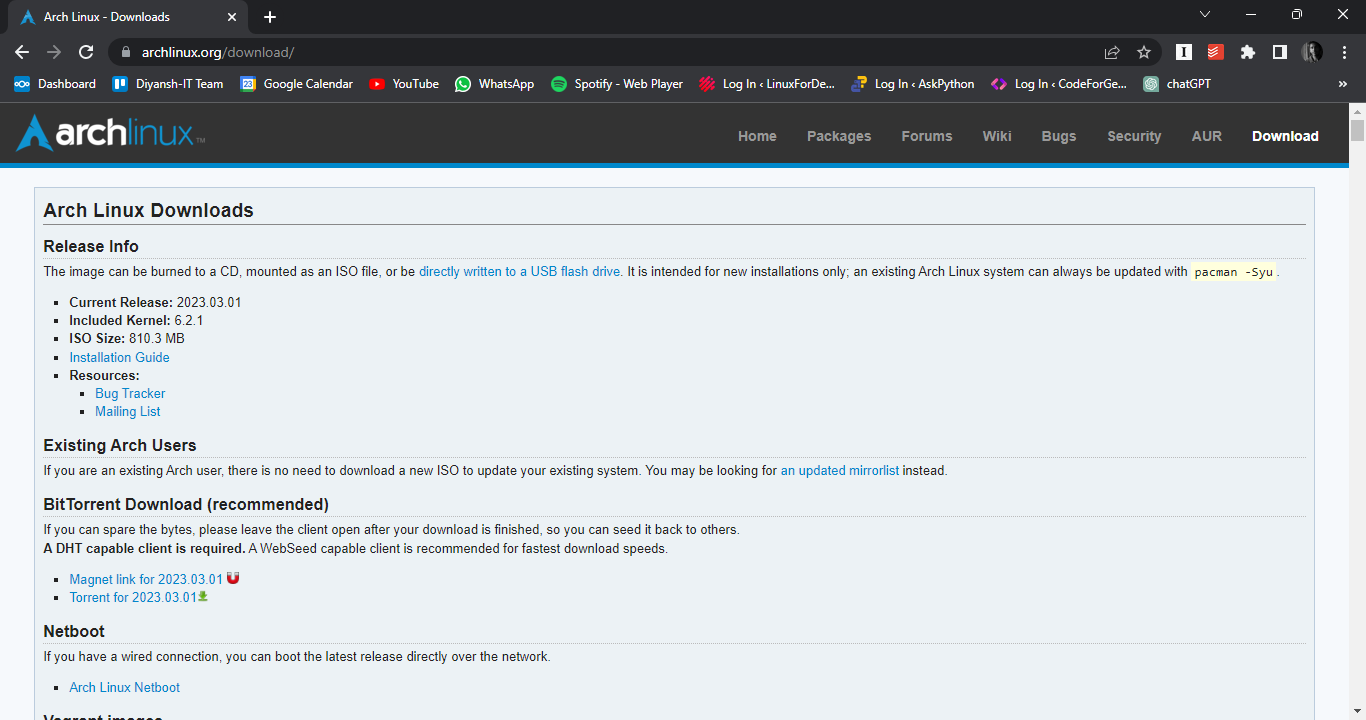The image size is (1366, 720).
Task: Expand the hidden bookmarks overflow chevron
Action: pyautogui.click(x=1342, y=84)
